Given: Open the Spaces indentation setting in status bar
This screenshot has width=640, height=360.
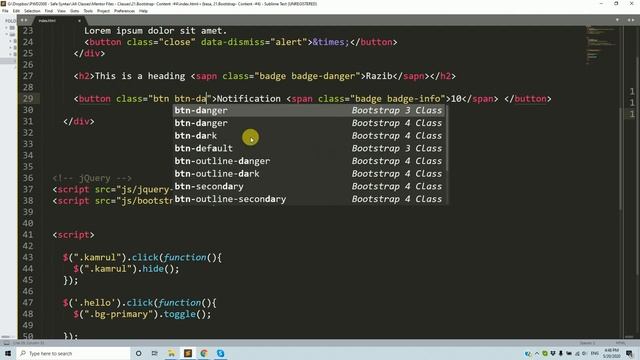Looking at the screenshot, I should (x=587, y=343).
